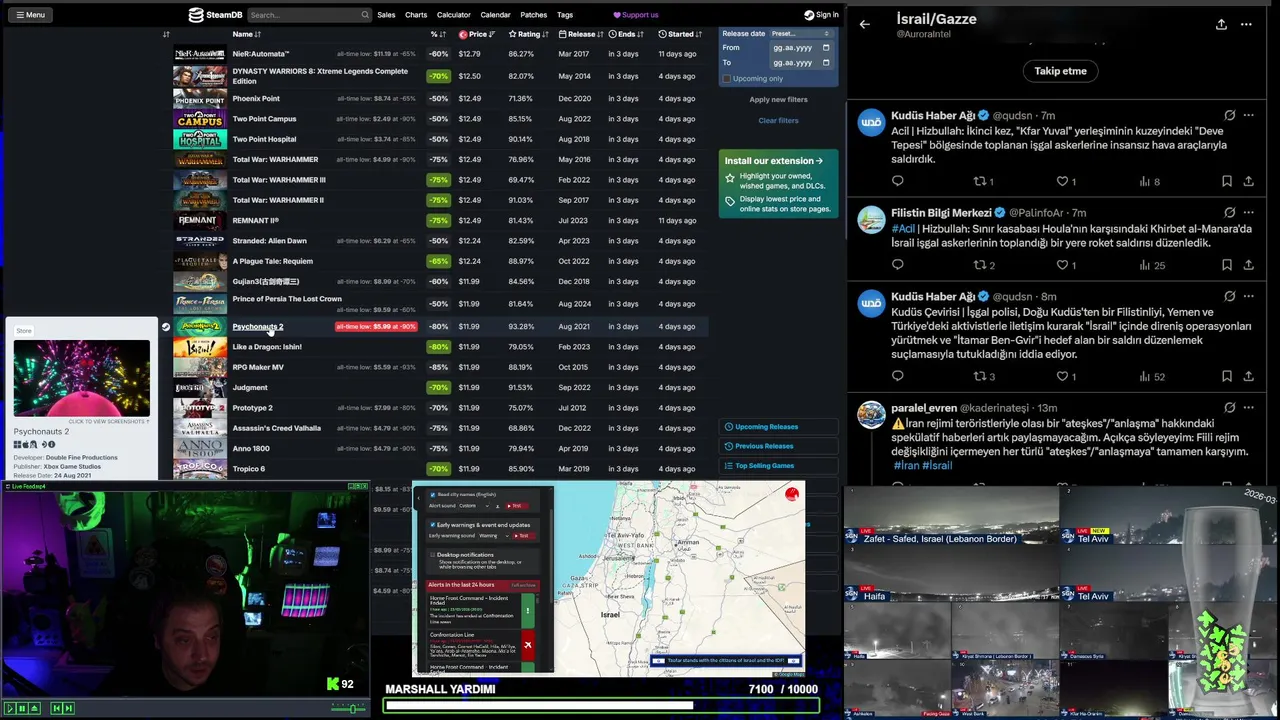Click Sign in with Steam
The height and width of the screenshot is (720, 1280).
click(x=821, y=15)
